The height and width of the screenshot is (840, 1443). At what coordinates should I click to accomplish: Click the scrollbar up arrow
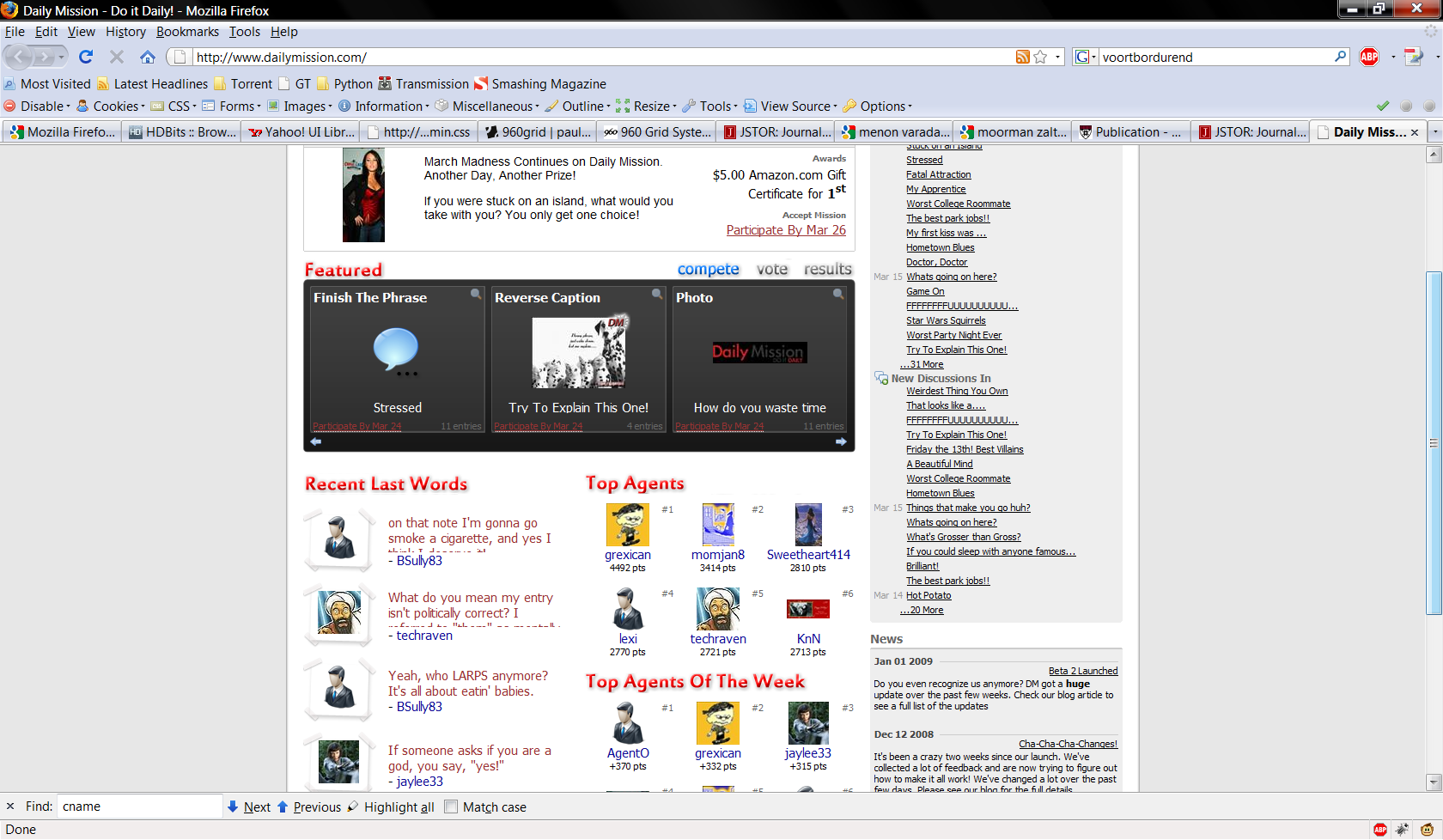(x=1434, y=155)
